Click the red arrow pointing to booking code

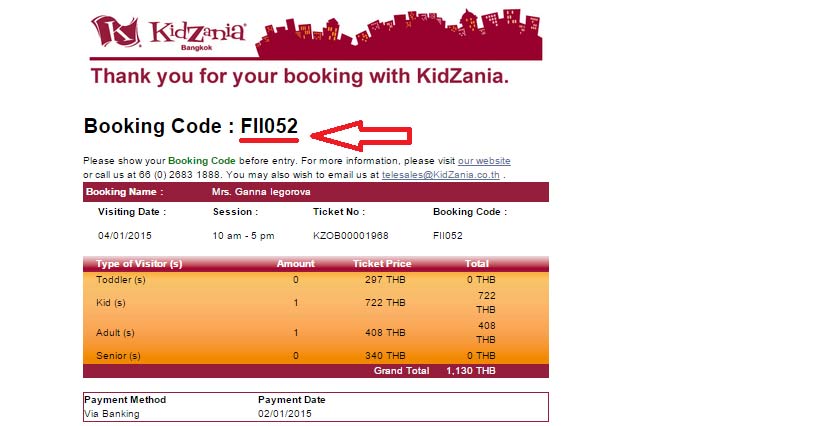coord(361,136)
